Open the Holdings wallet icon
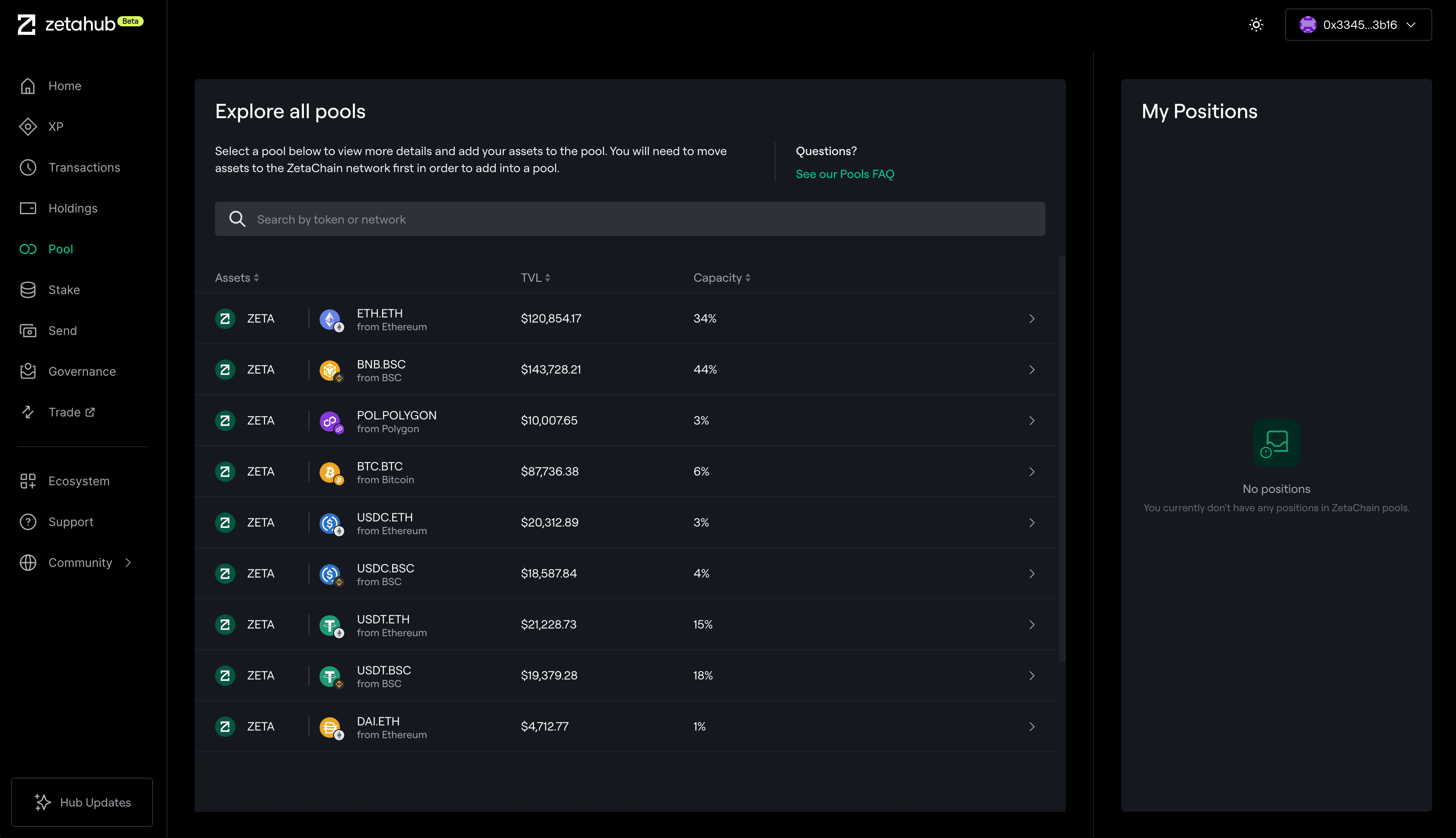1456x838 pixels. point(28,208)
